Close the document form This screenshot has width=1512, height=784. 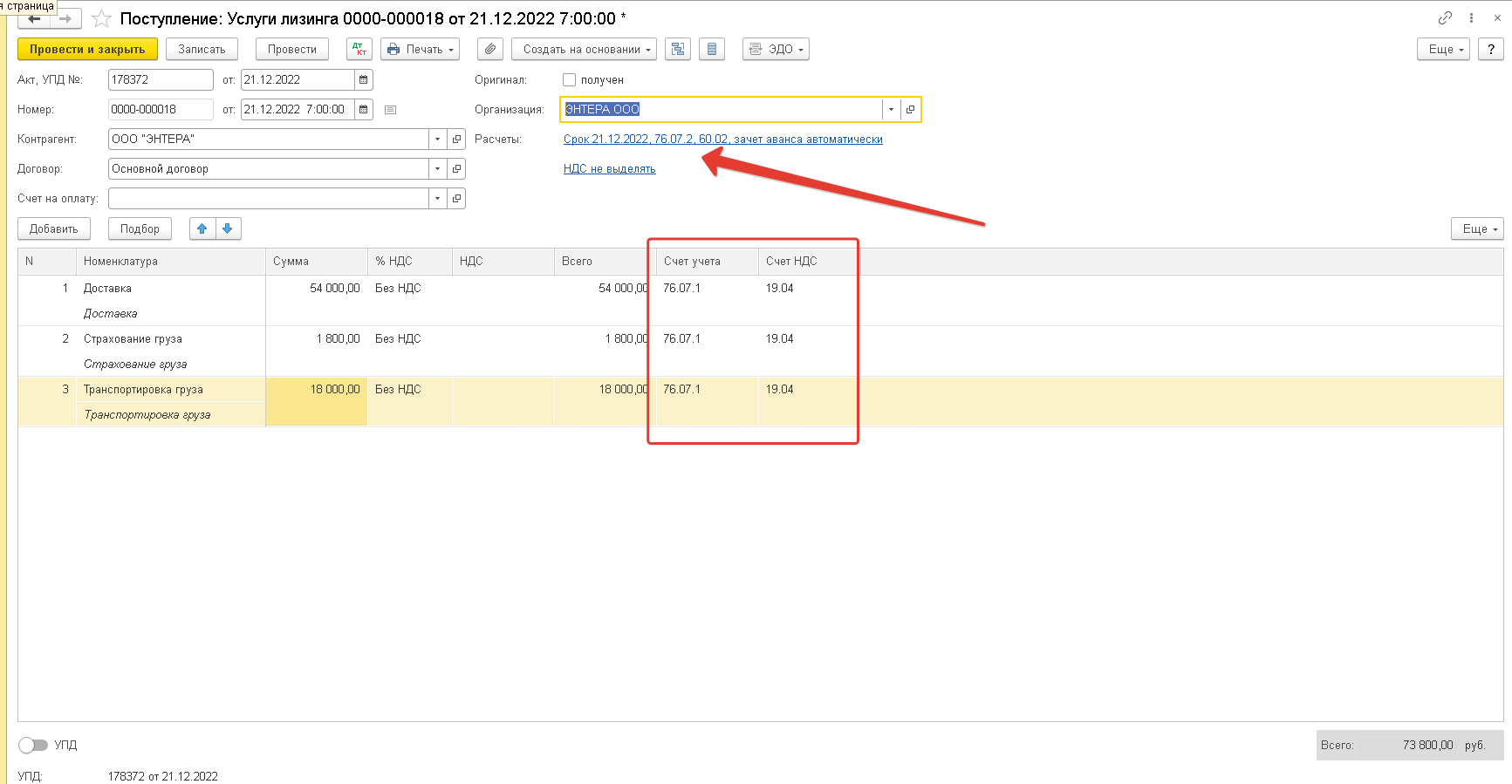click(x=1497, y=18)
